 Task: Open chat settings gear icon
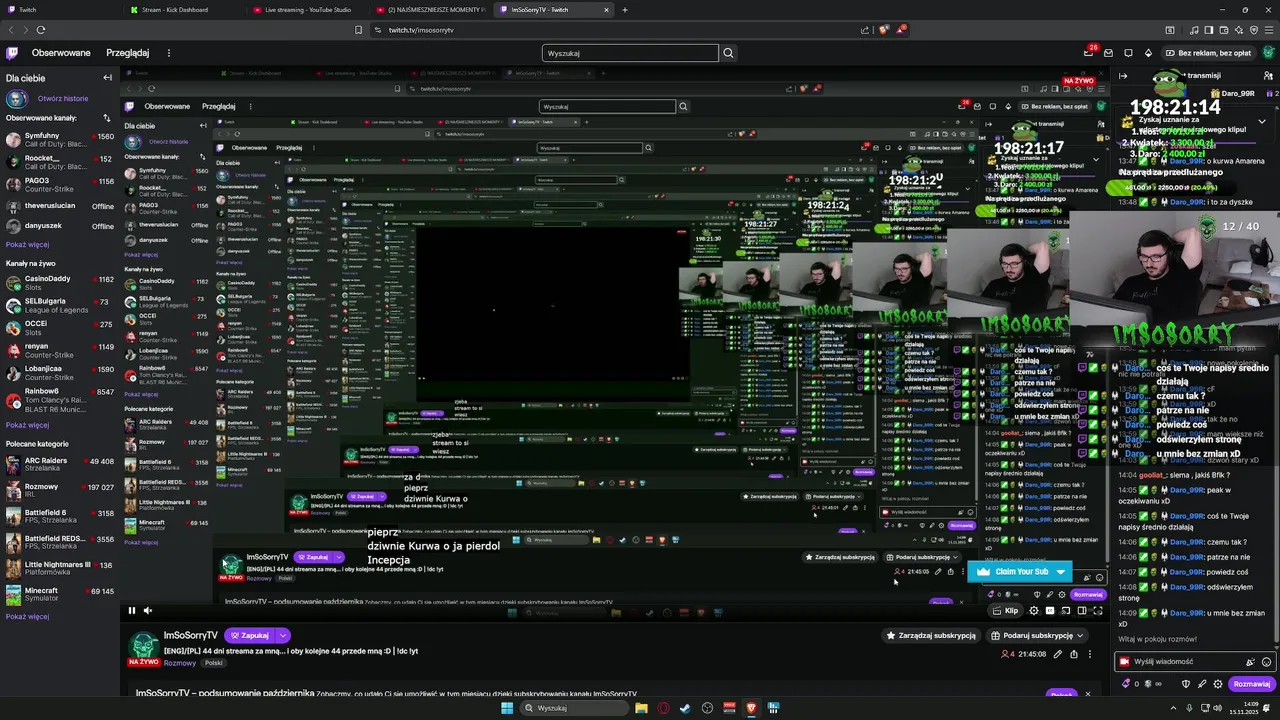point(1218,684)
